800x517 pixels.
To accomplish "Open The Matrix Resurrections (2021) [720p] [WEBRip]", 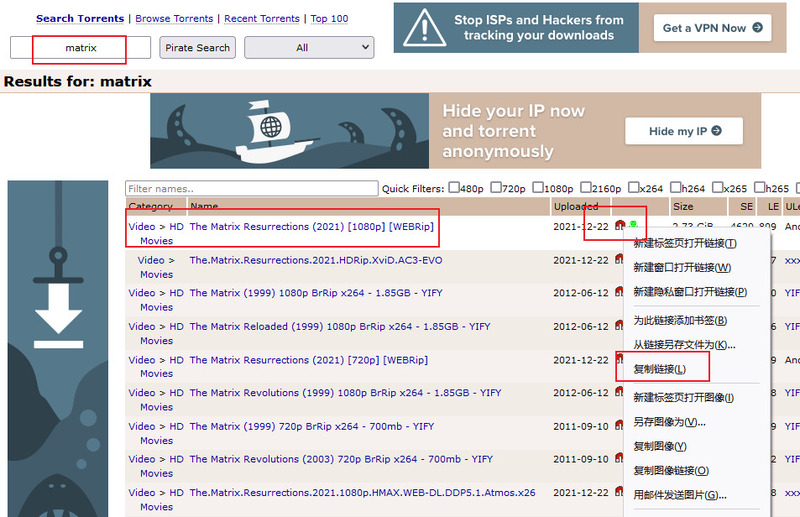I will point(309,360).
